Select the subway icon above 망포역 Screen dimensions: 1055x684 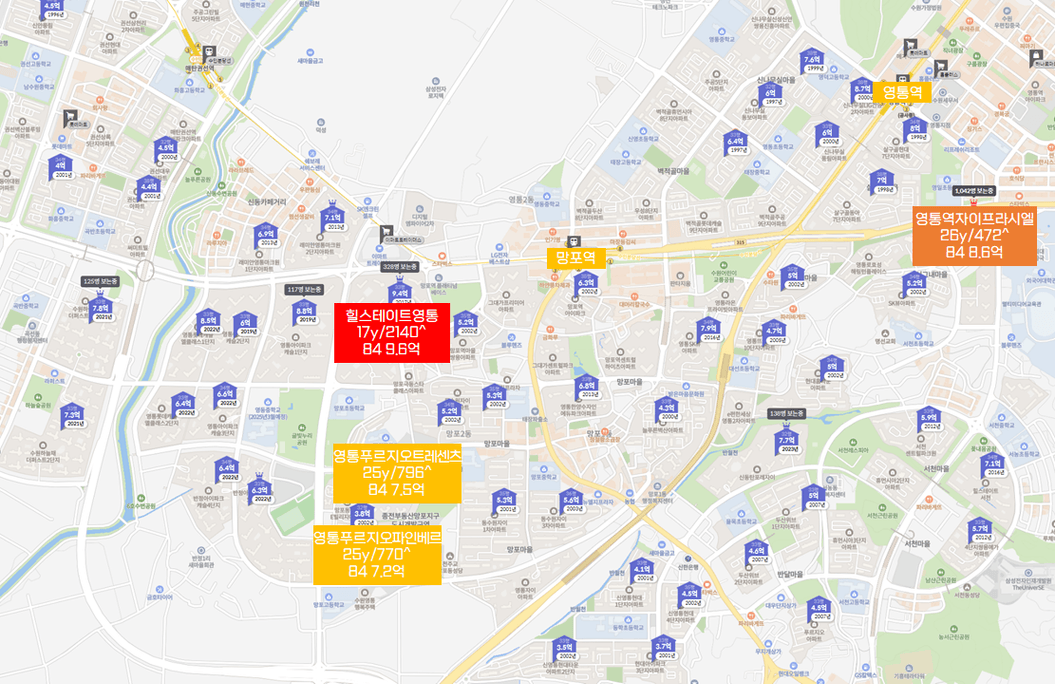click(x=574, y=242)
